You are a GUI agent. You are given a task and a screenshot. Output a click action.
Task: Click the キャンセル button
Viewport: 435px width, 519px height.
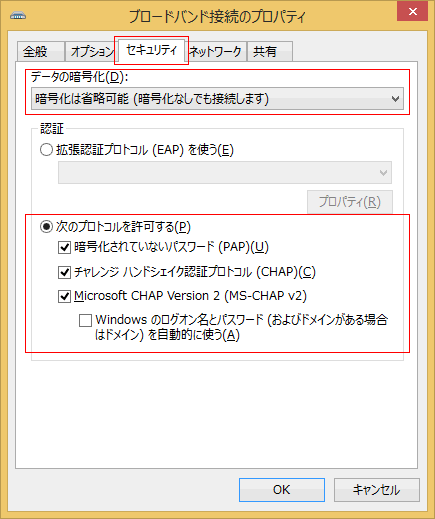[377, 490]
